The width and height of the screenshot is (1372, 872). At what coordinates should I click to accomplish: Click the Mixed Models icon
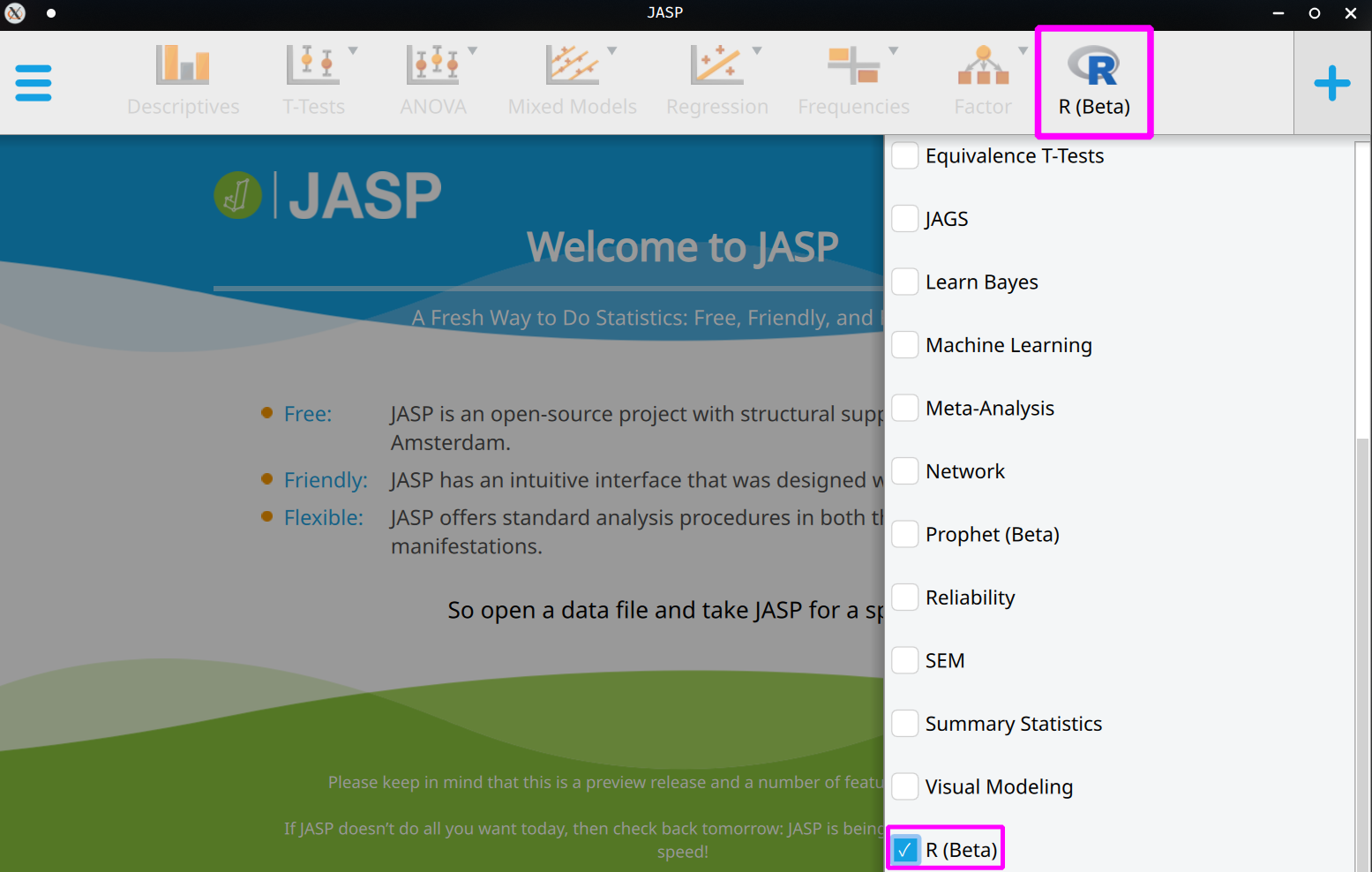click(x=572, y=79)
